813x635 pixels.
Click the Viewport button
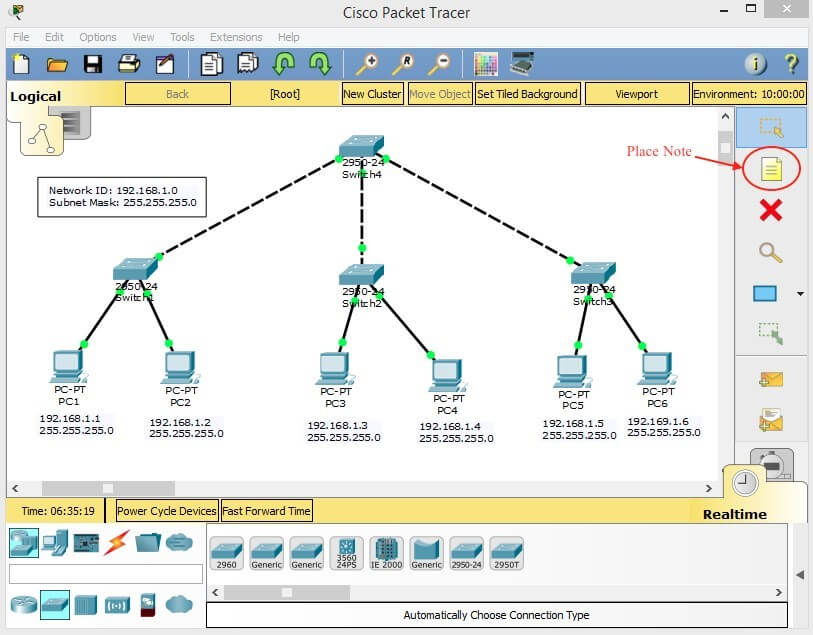pyautogui.click(x=636, y=94)
